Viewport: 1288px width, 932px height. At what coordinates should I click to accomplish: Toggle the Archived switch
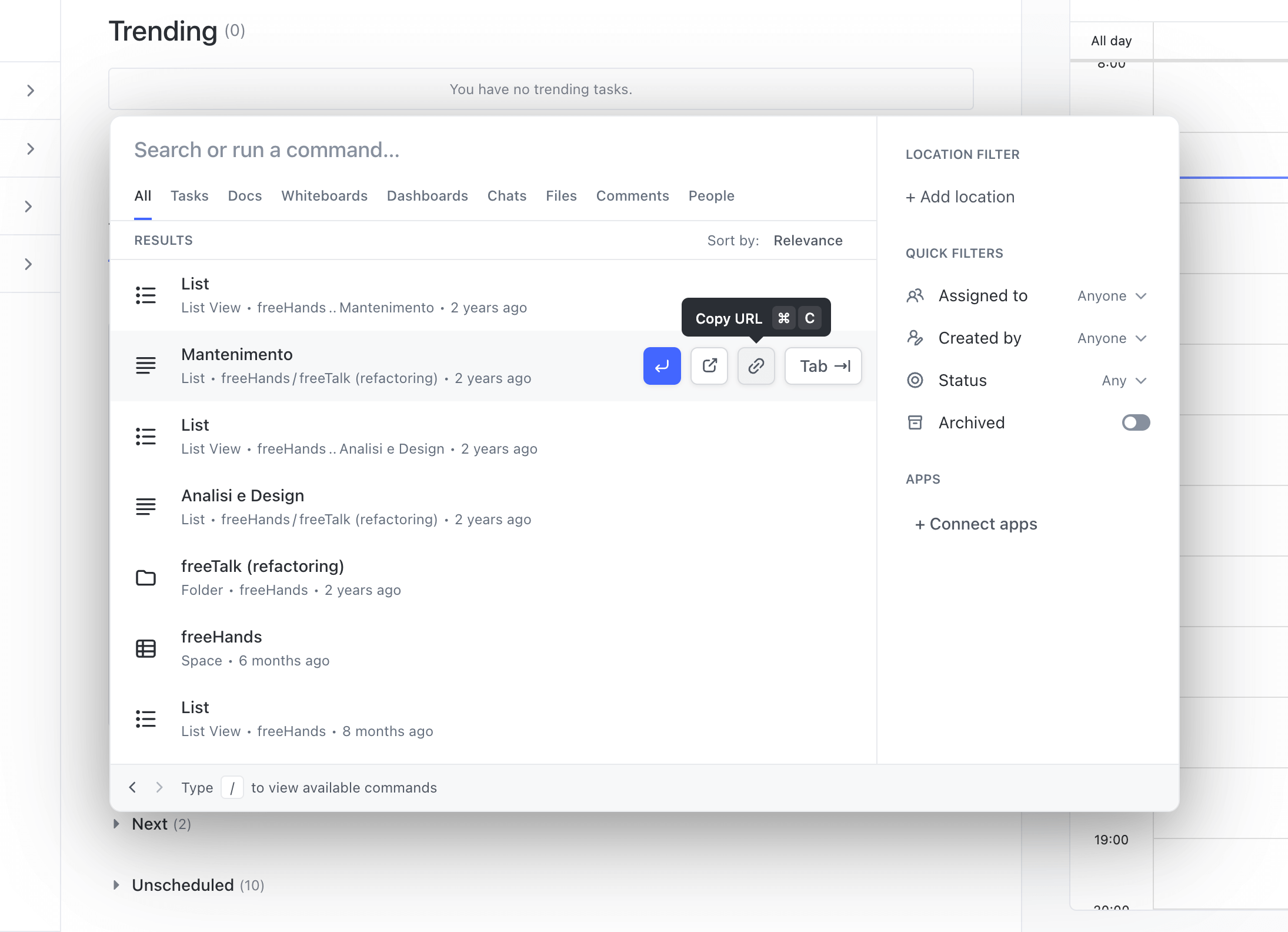(x=1135, y=422)
